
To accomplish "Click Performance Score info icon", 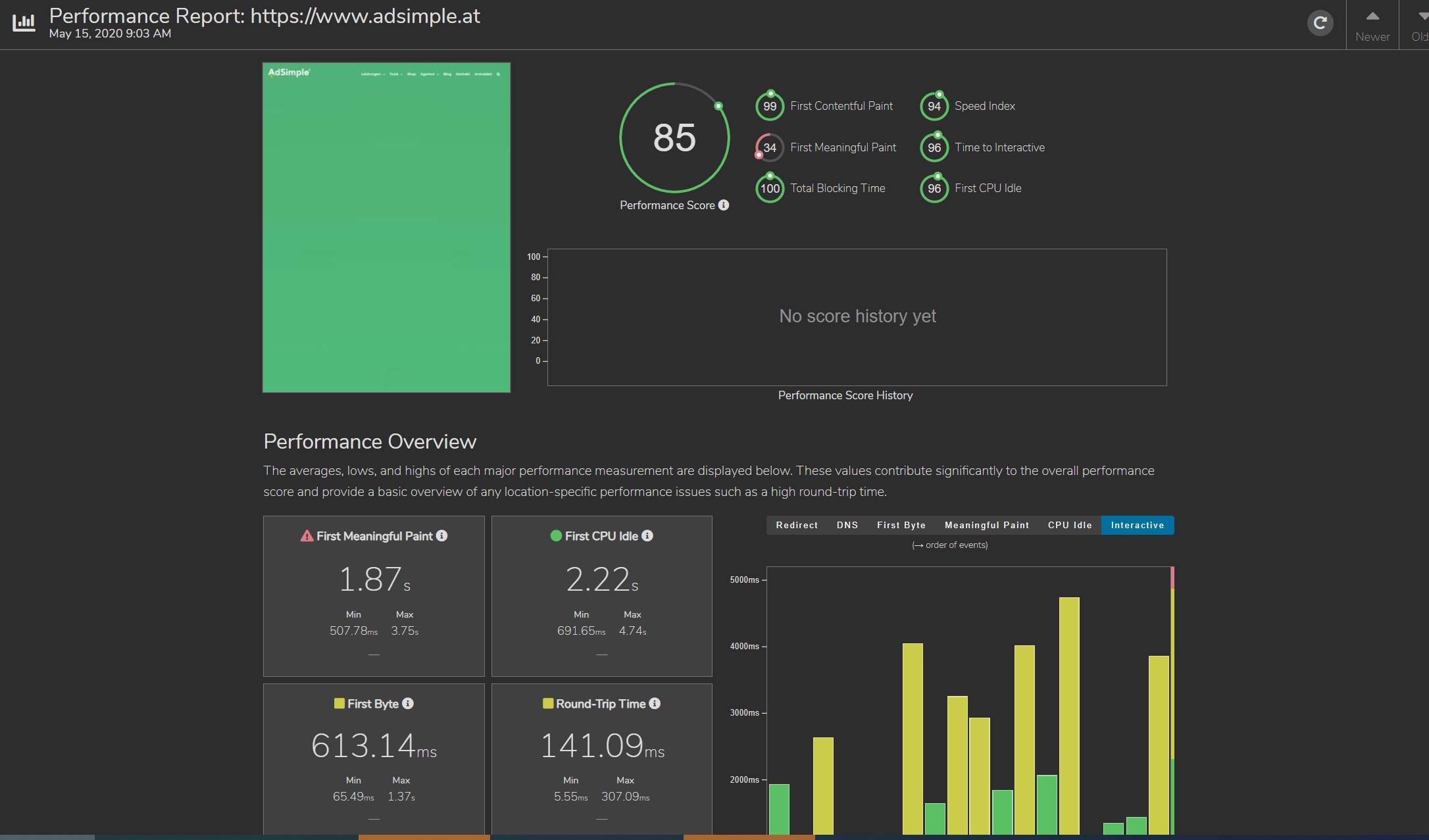I will [724, 205].
